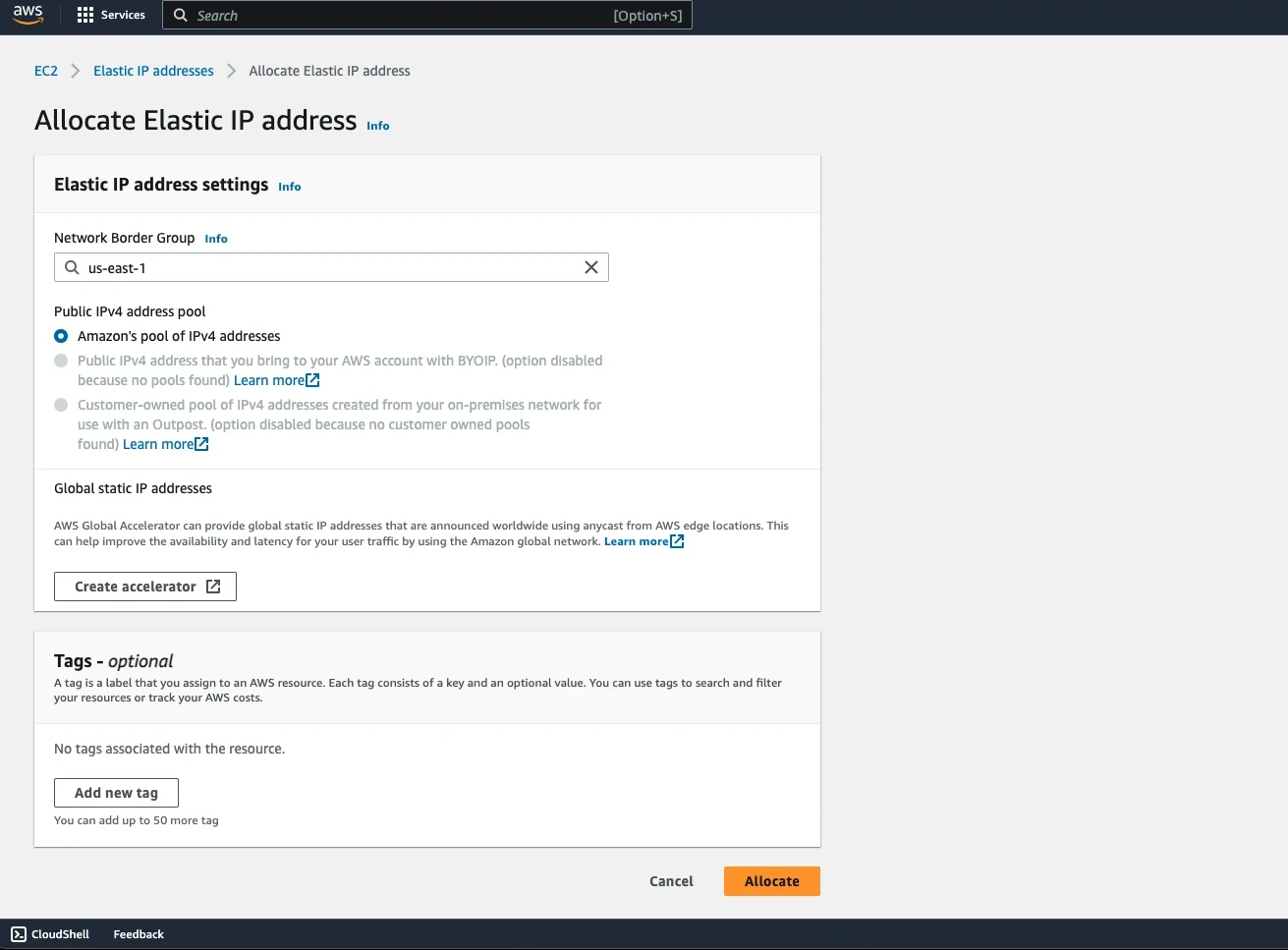Clear the us-east-1 field with the X icon
The height and width of the screenshot is (950, 1288).
click(591, 267)
